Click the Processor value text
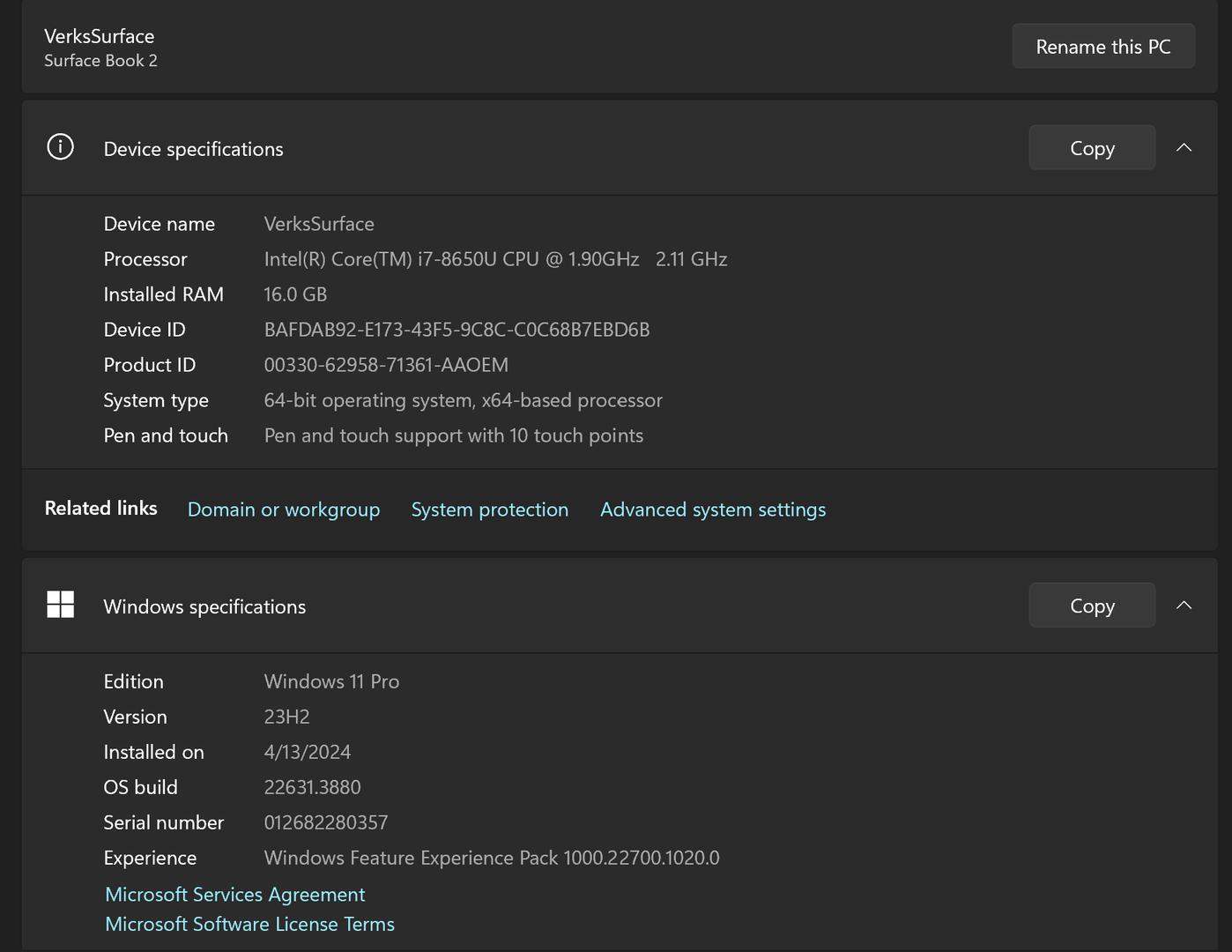 click(495, 259)
